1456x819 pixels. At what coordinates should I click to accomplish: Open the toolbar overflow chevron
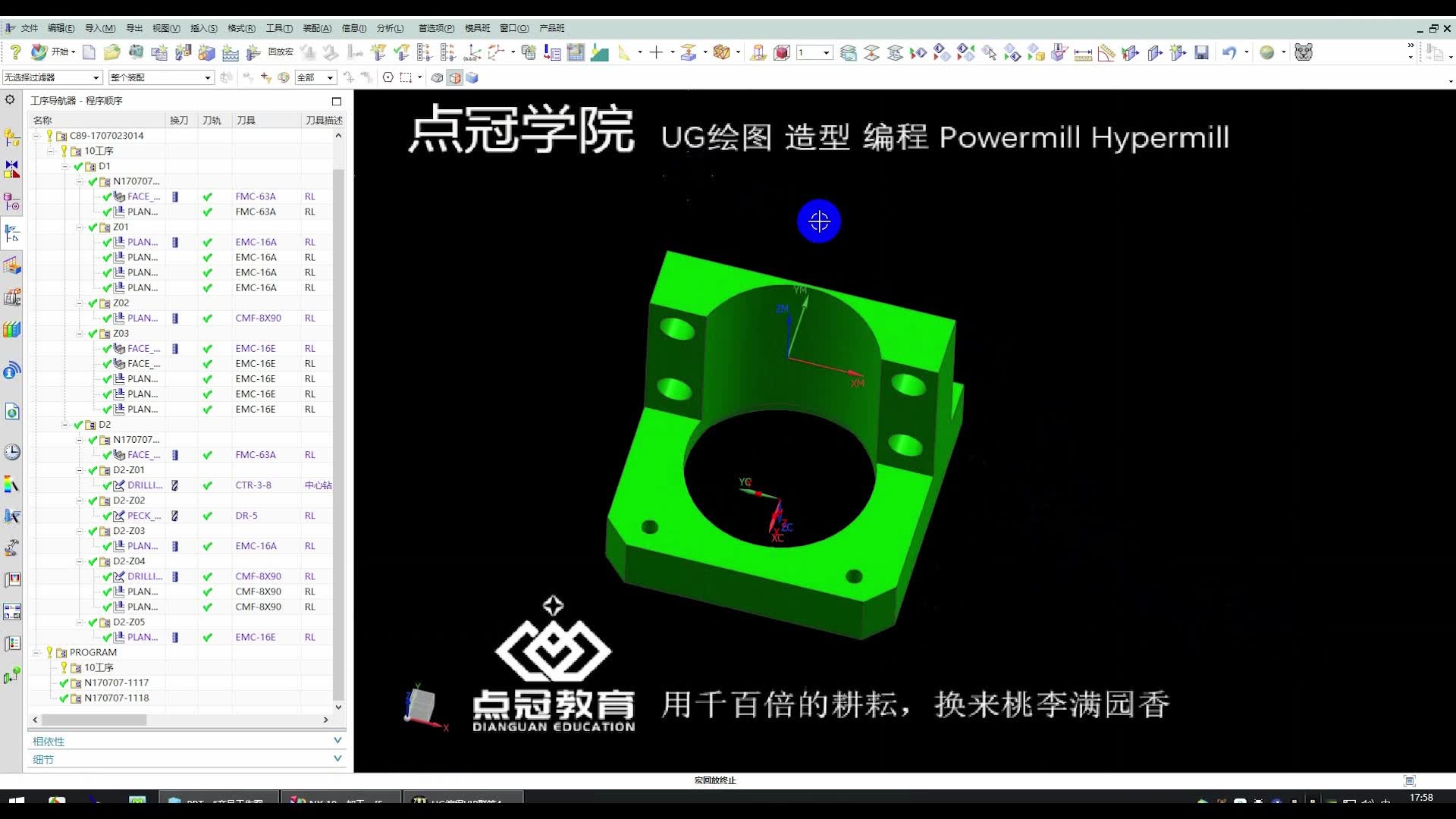coord(1410,46)
